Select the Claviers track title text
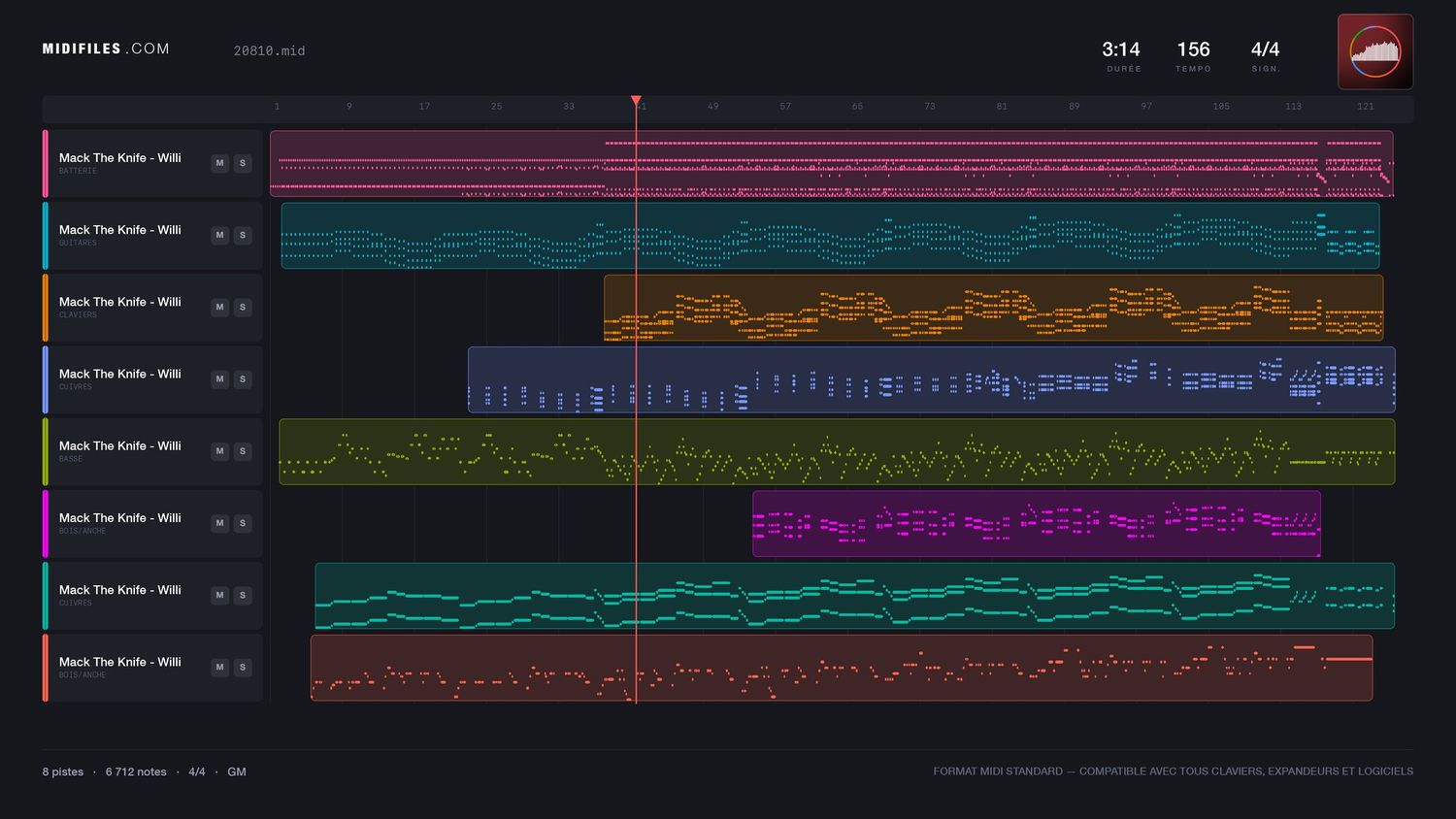 [120, 302]
